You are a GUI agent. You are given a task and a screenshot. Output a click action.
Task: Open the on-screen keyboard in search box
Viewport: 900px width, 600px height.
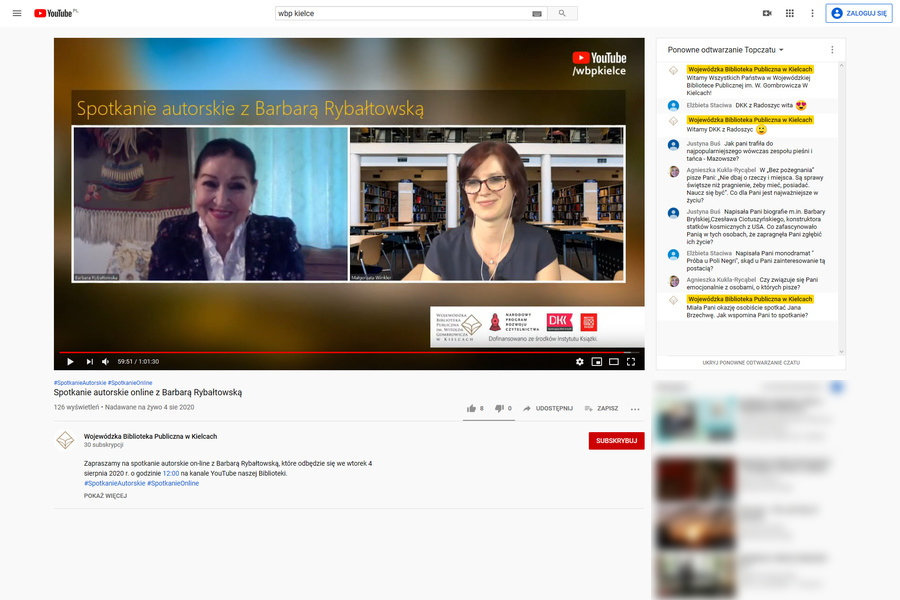(537, 14)
